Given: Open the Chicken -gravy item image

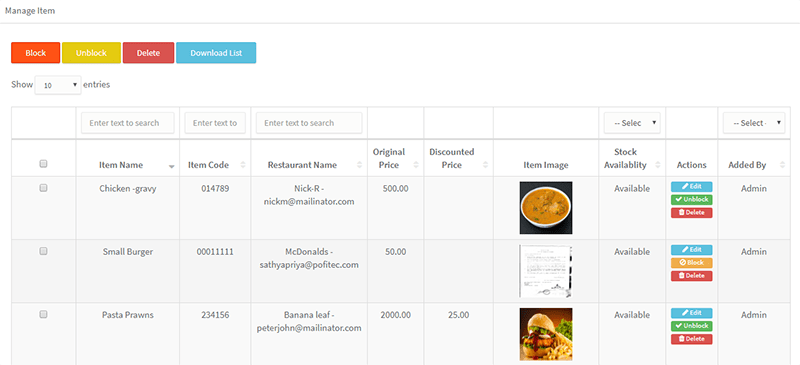Looking at the screenshot, I should pyautogui.click(x=546, y=208).
